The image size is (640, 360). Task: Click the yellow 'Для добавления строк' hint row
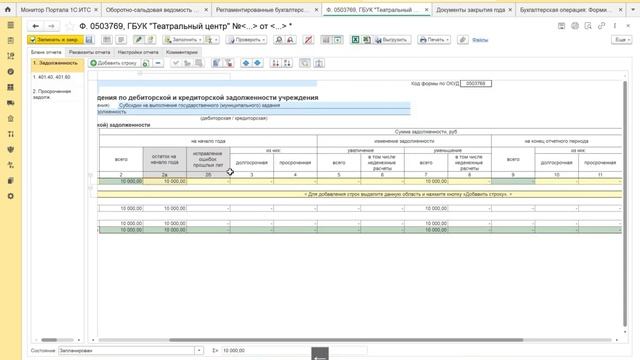click(x=360, y=194)
